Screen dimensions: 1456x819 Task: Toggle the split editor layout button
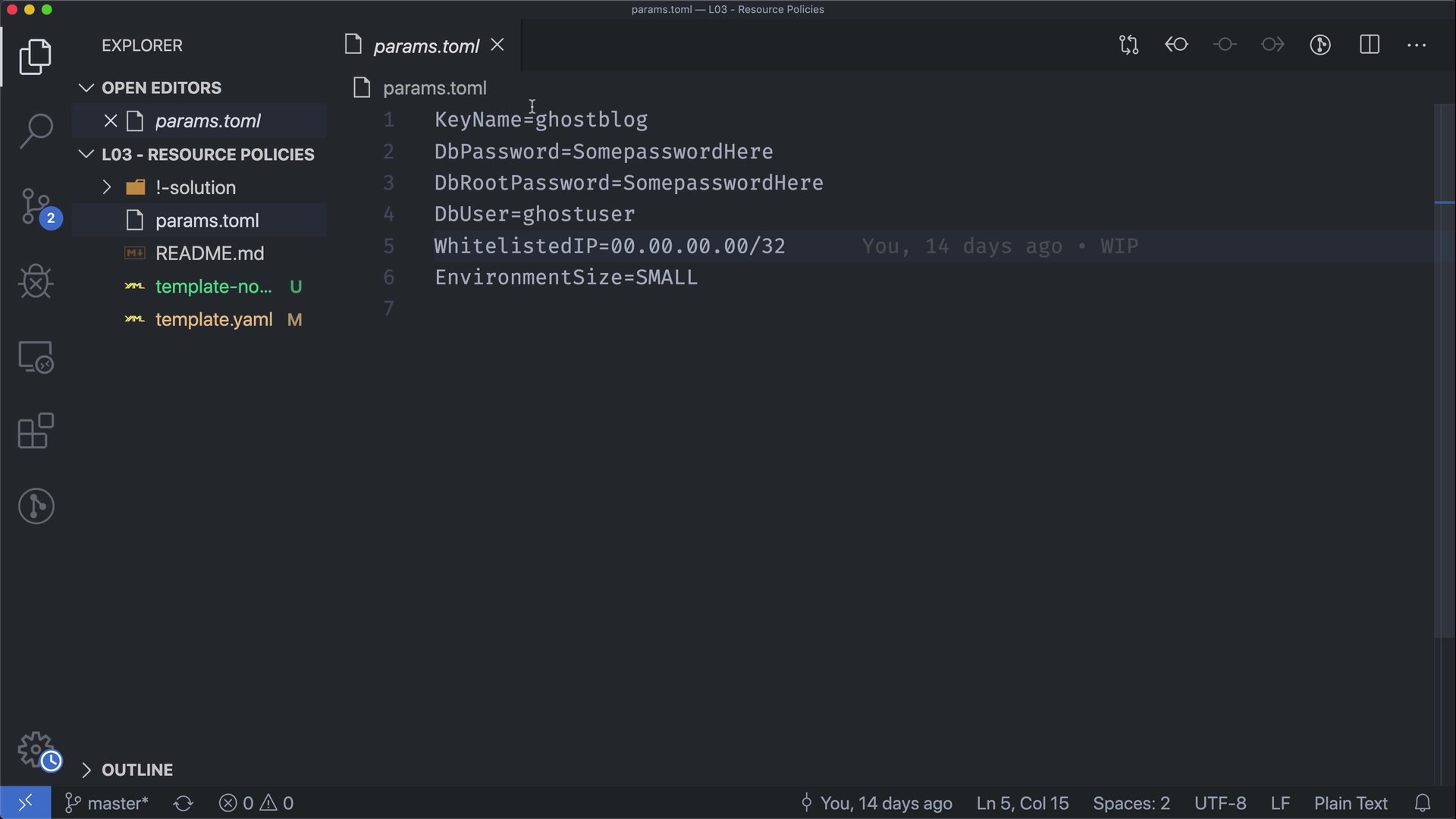(1370, 45)
